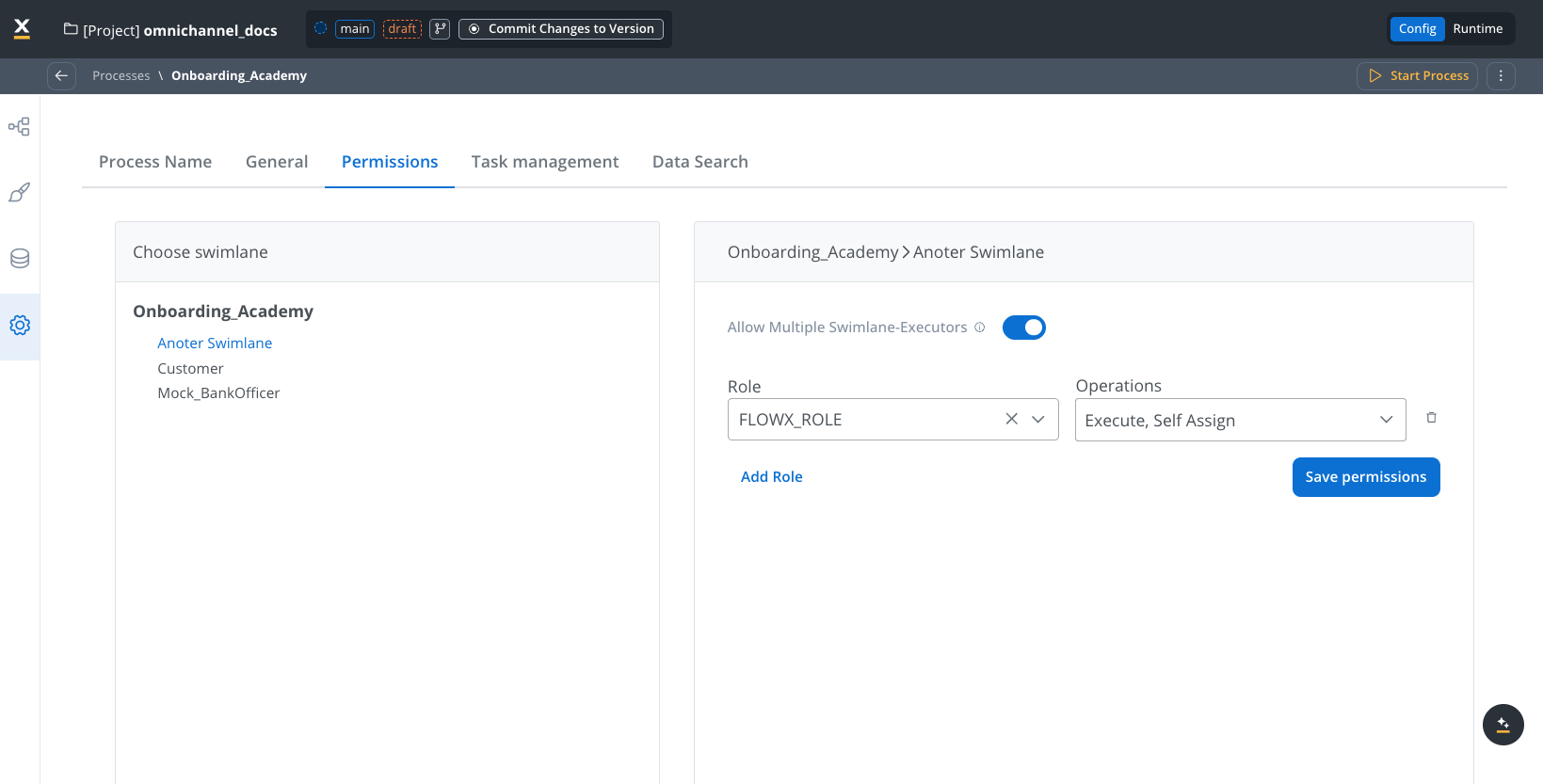Switch to Runtime mode
Image resolution: width=1543 pixels, height=784 pixels.
click(x=1477, y=29)
